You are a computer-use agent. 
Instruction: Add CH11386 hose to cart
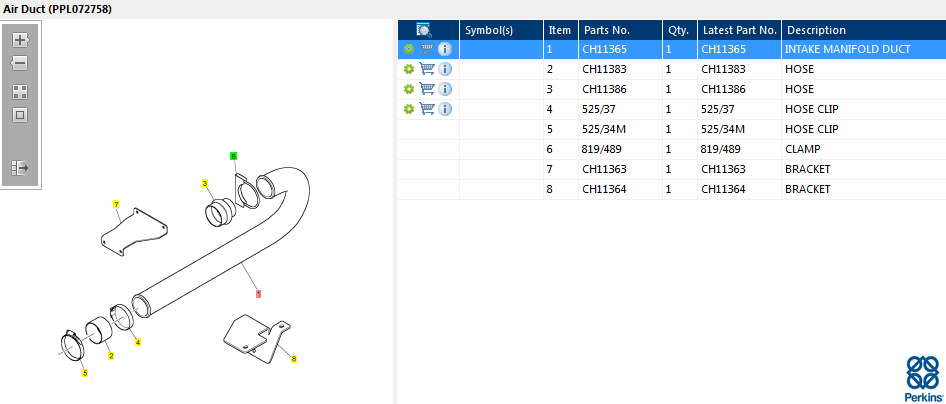pos(427,89)
